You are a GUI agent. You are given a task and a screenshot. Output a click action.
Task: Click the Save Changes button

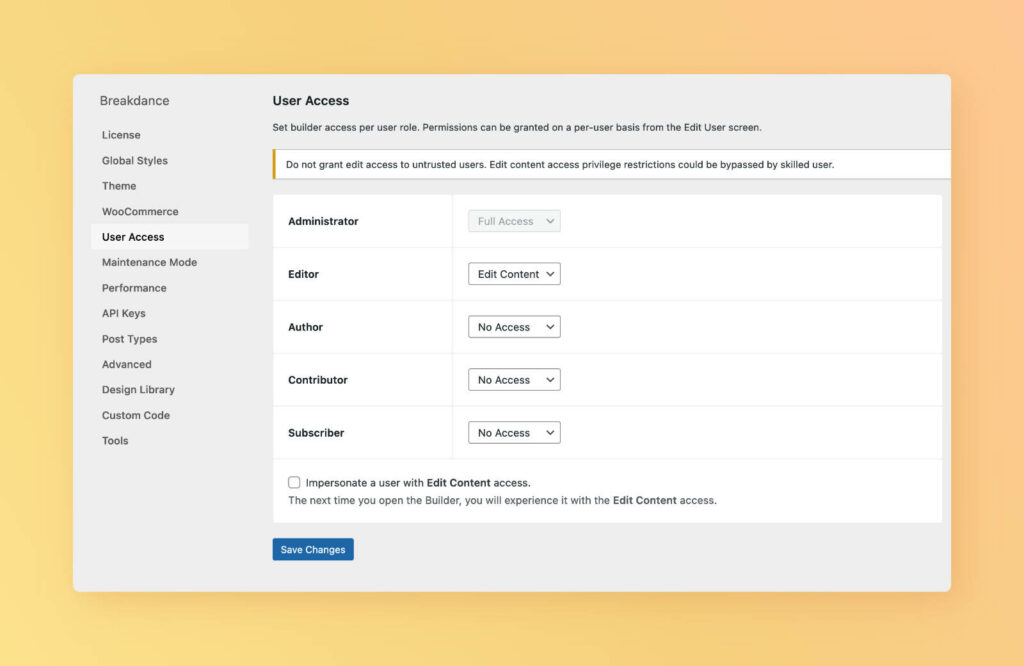point(312,549)
